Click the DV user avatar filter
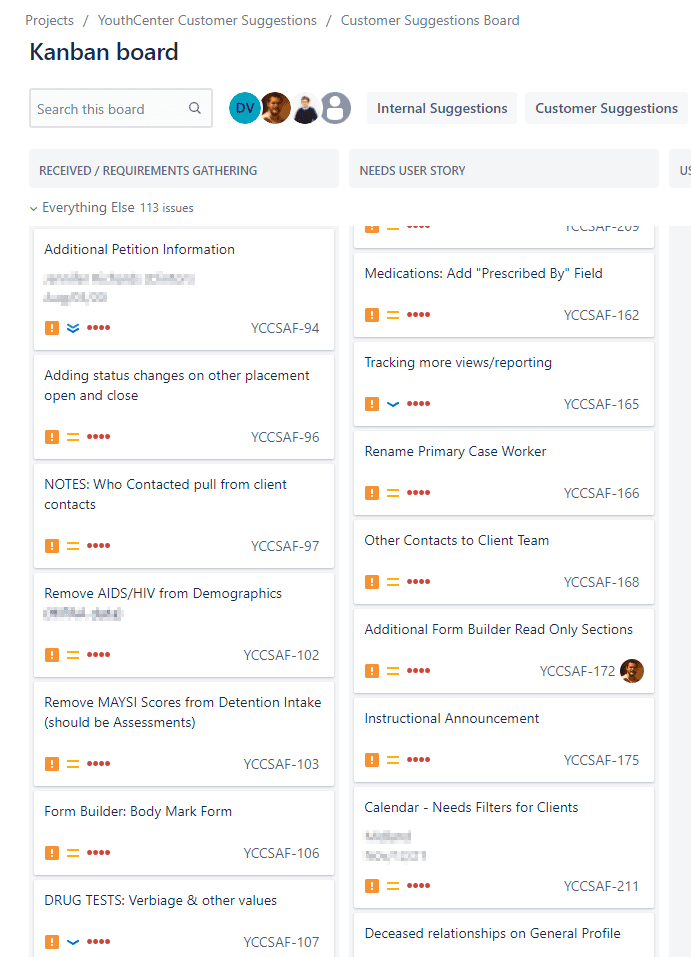691x957 pixels. click(245, 108)
